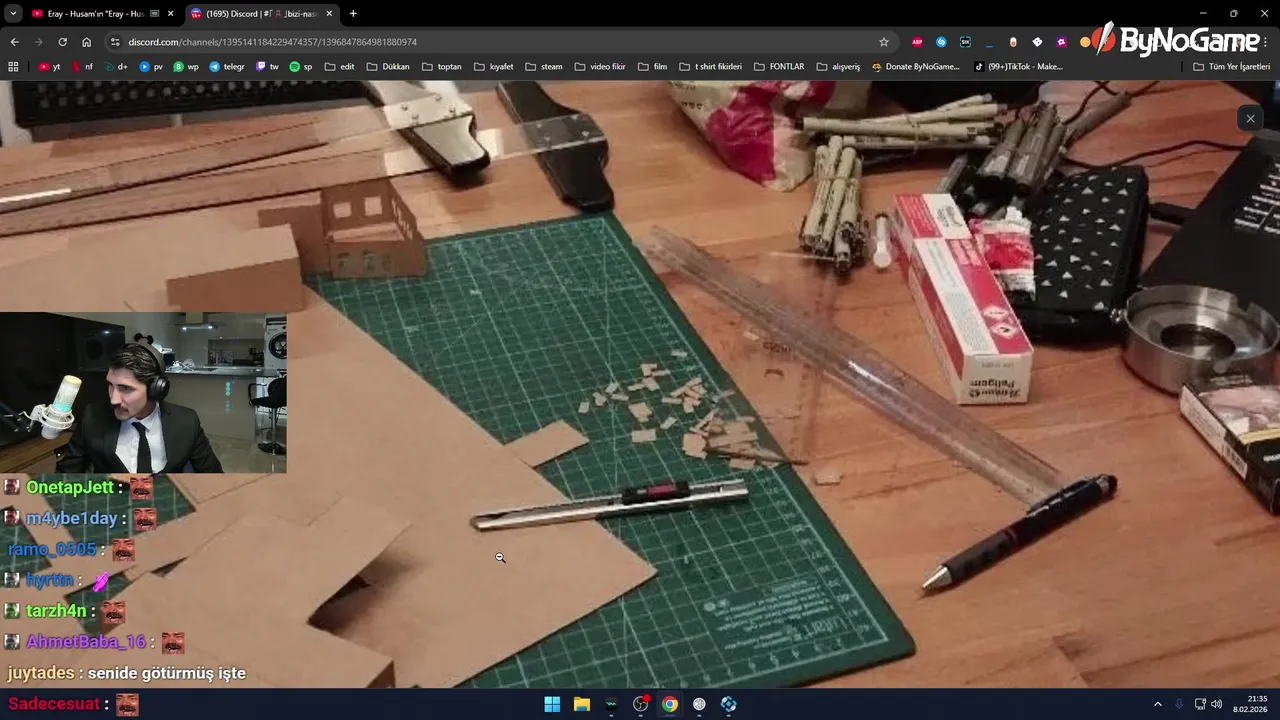Show hidden system tray icons

click(1157, 704)
